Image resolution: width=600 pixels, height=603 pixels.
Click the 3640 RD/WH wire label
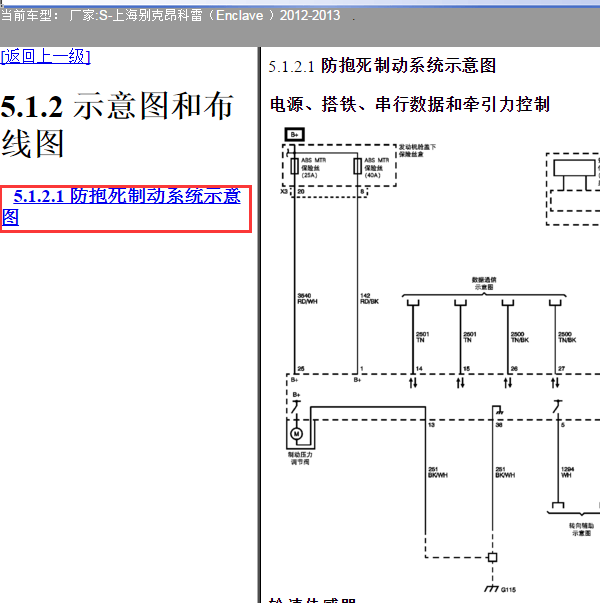tap(307, 299)
